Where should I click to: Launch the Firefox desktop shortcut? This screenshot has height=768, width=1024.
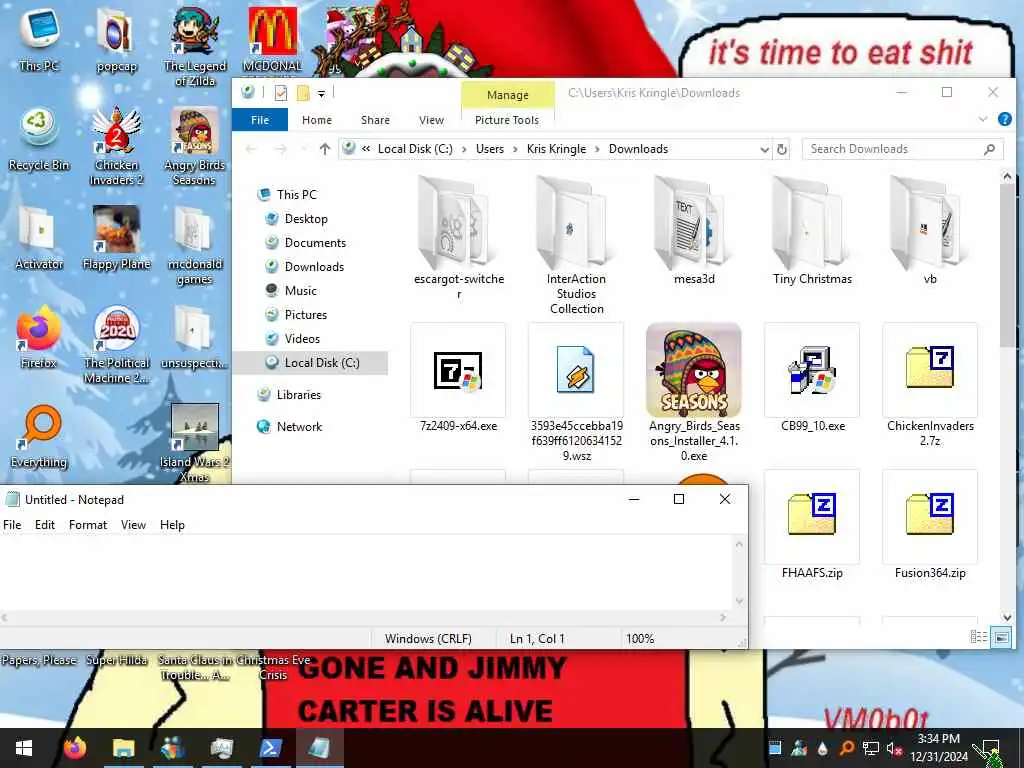tap(39, 337)
